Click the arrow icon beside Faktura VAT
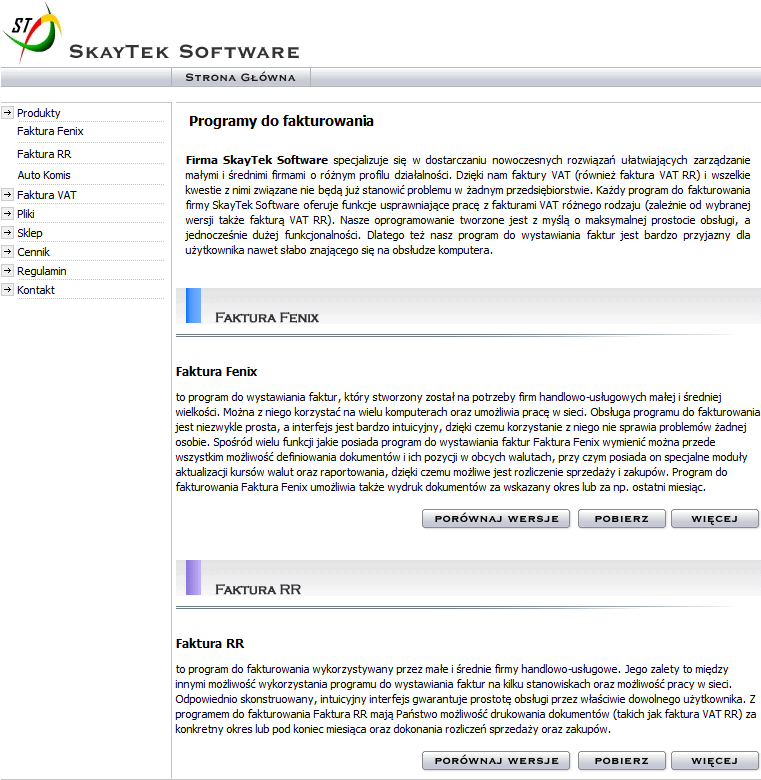761x780 pixels. (x=7, y=195)
